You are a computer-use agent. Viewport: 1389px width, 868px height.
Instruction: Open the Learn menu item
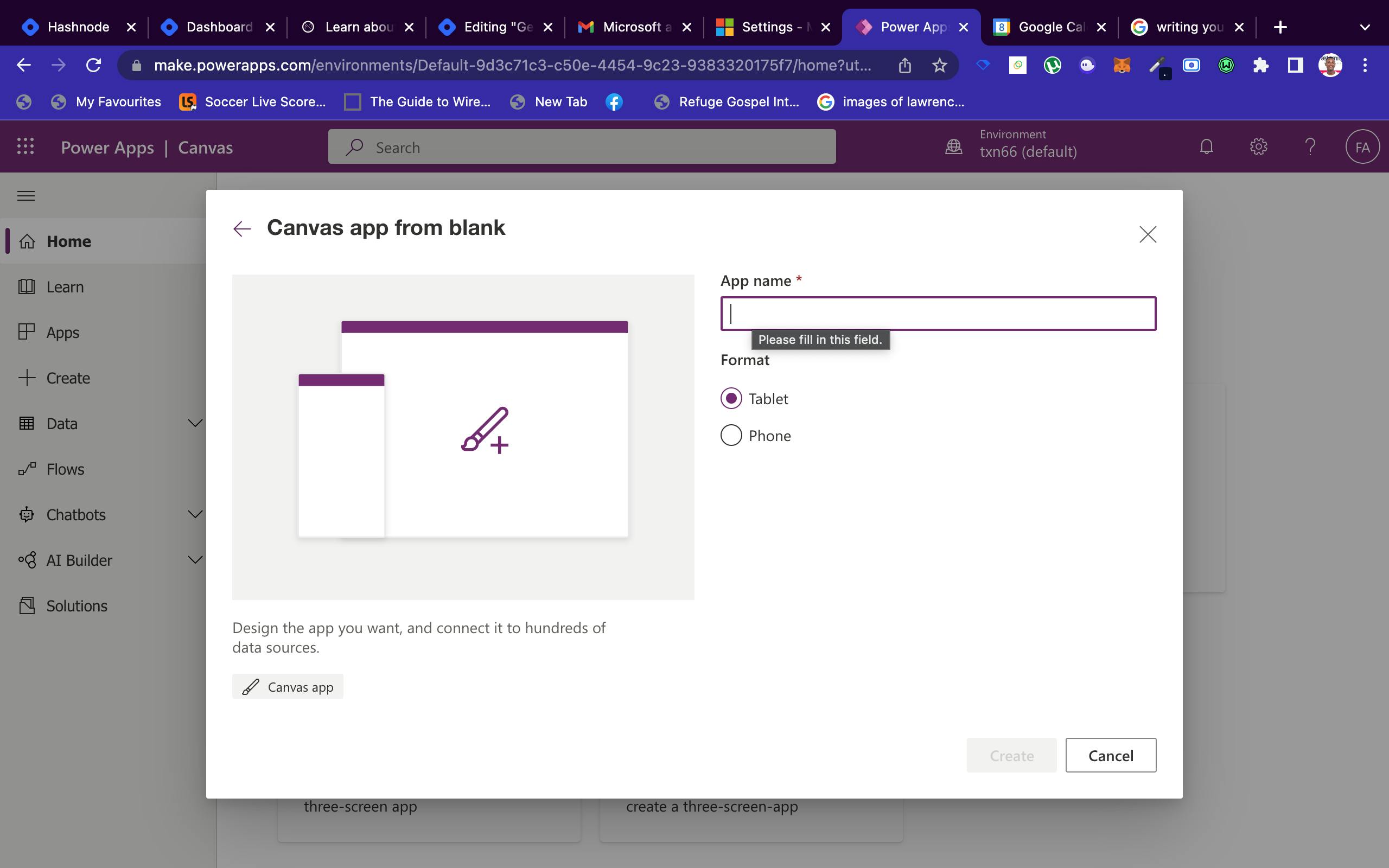pos(65,286)
